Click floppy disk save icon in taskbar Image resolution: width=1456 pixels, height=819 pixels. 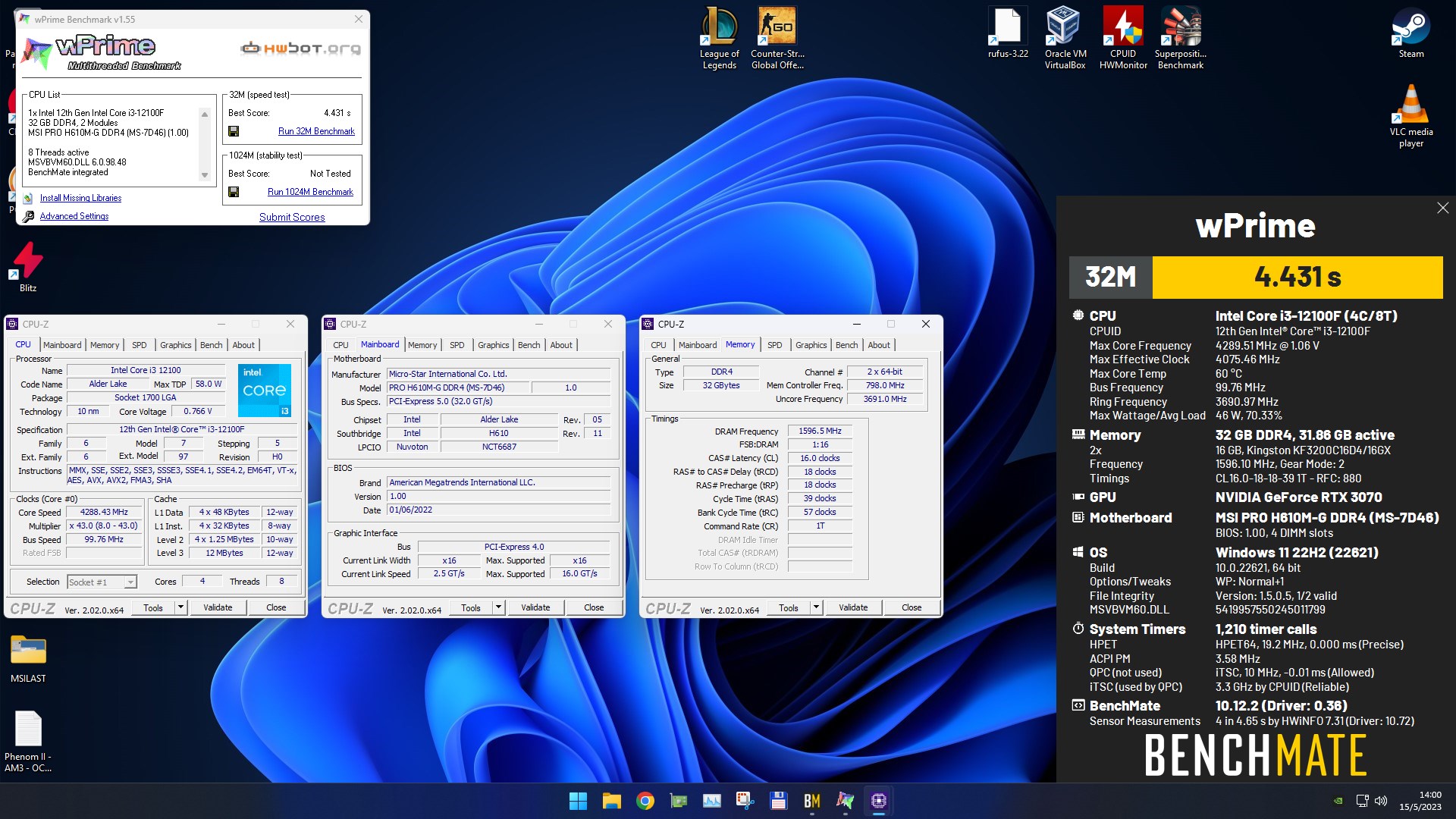pyautogui.click(x=778, y=801)
